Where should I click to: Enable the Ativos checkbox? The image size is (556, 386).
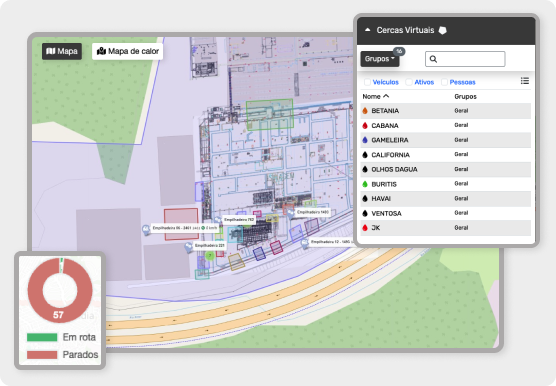(409, 82)
